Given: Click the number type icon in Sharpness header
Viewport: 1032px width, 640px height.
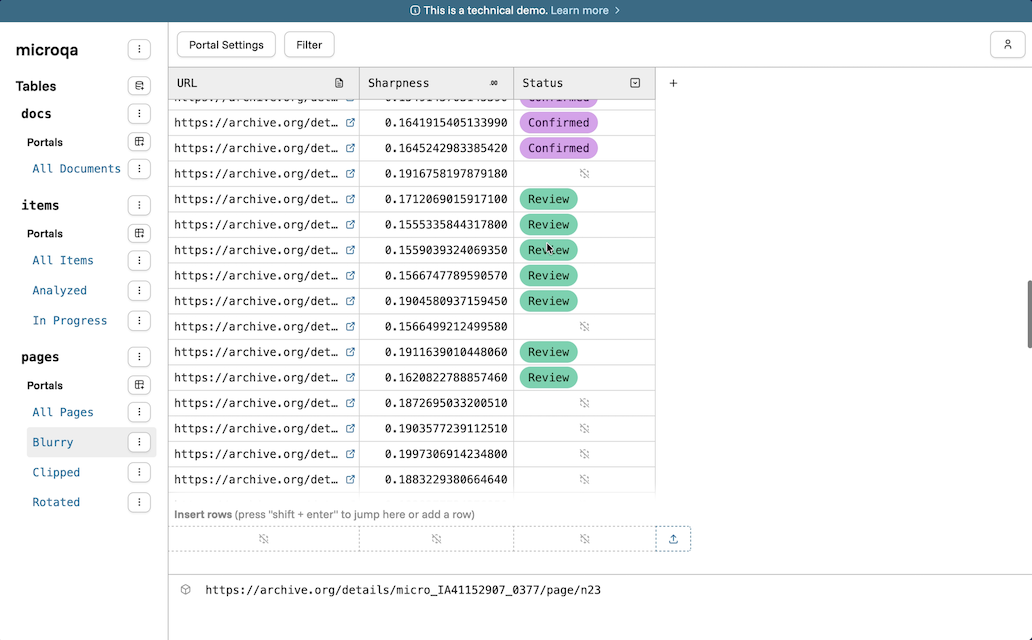Looking at the screenshot, I should 495,83.
